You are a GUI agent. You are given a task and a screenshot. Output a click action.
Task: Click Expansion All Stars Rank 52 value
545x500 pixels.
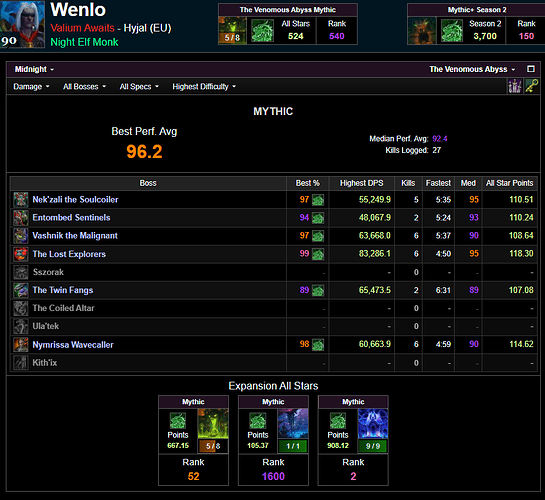[194, 476]
